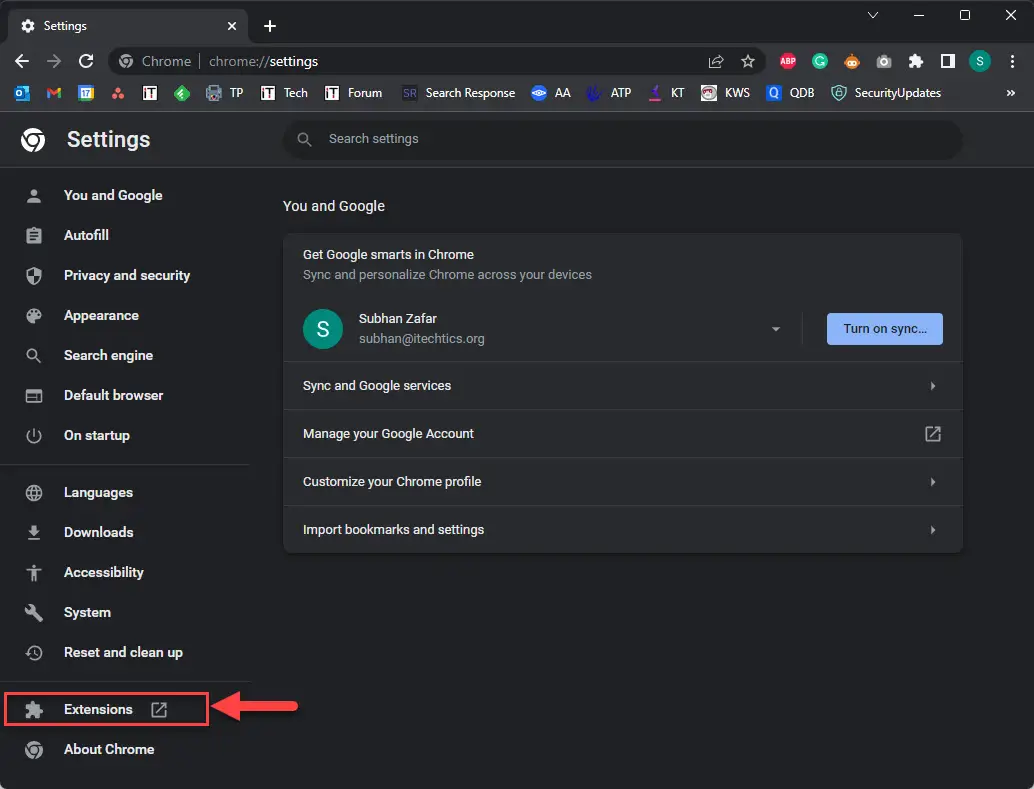Click the share page icon in address bar
Image resolution: width=1034 pixels, height=789 pixels.
[715, 61]
